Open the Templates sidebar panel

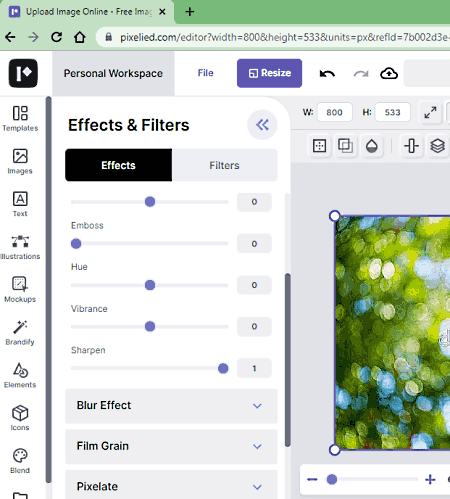tap(20, 119)
